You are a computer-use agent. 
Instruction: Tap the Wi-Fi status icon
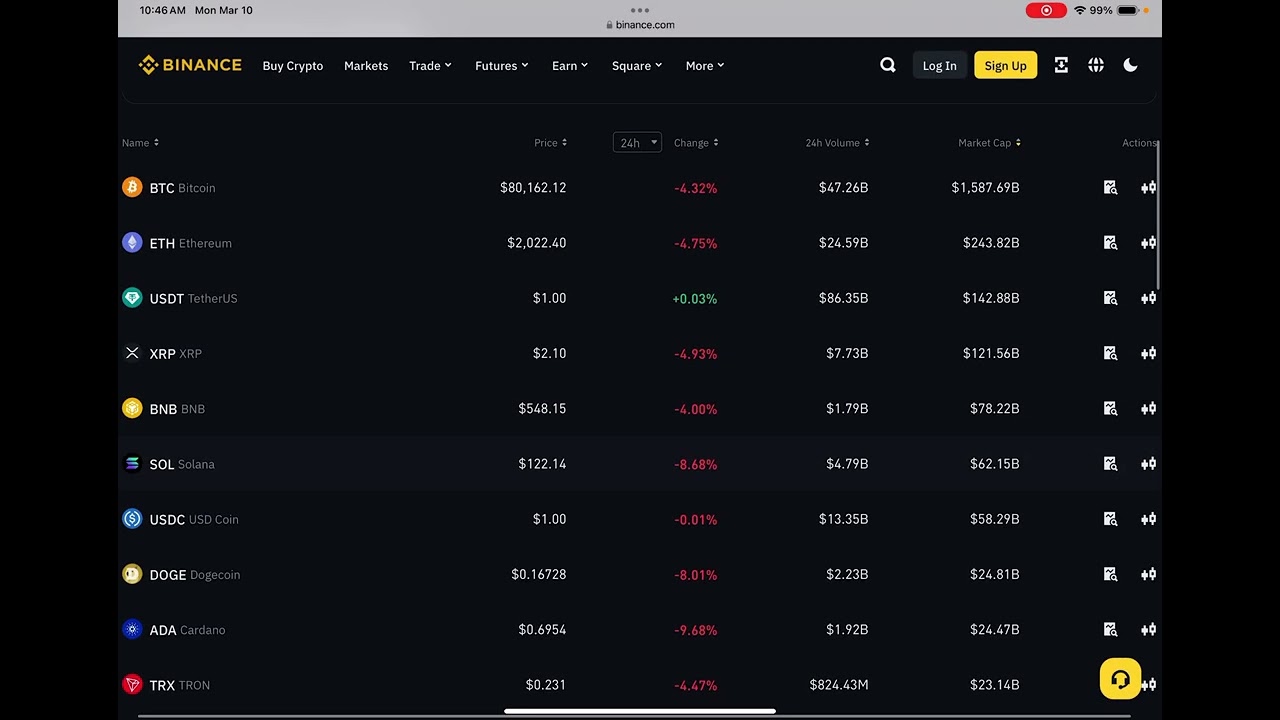(x=1080, y=10)
